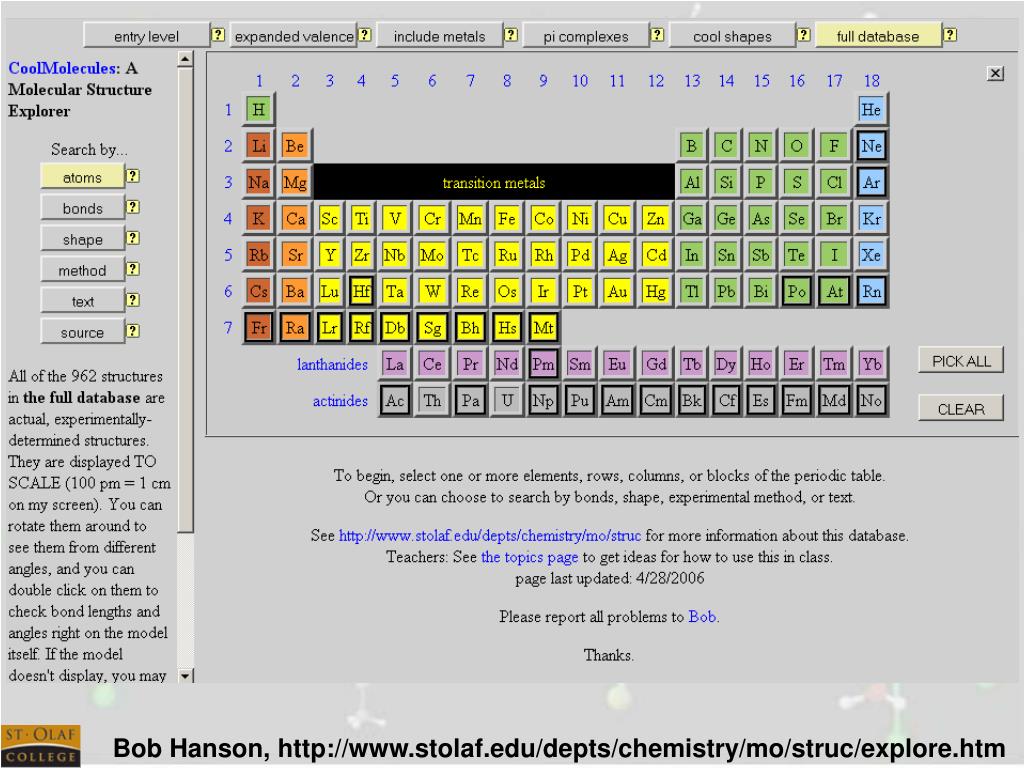The image size is (1024, 768).
Task: Select period 2 row header
Action: click(x=228, y=146)
